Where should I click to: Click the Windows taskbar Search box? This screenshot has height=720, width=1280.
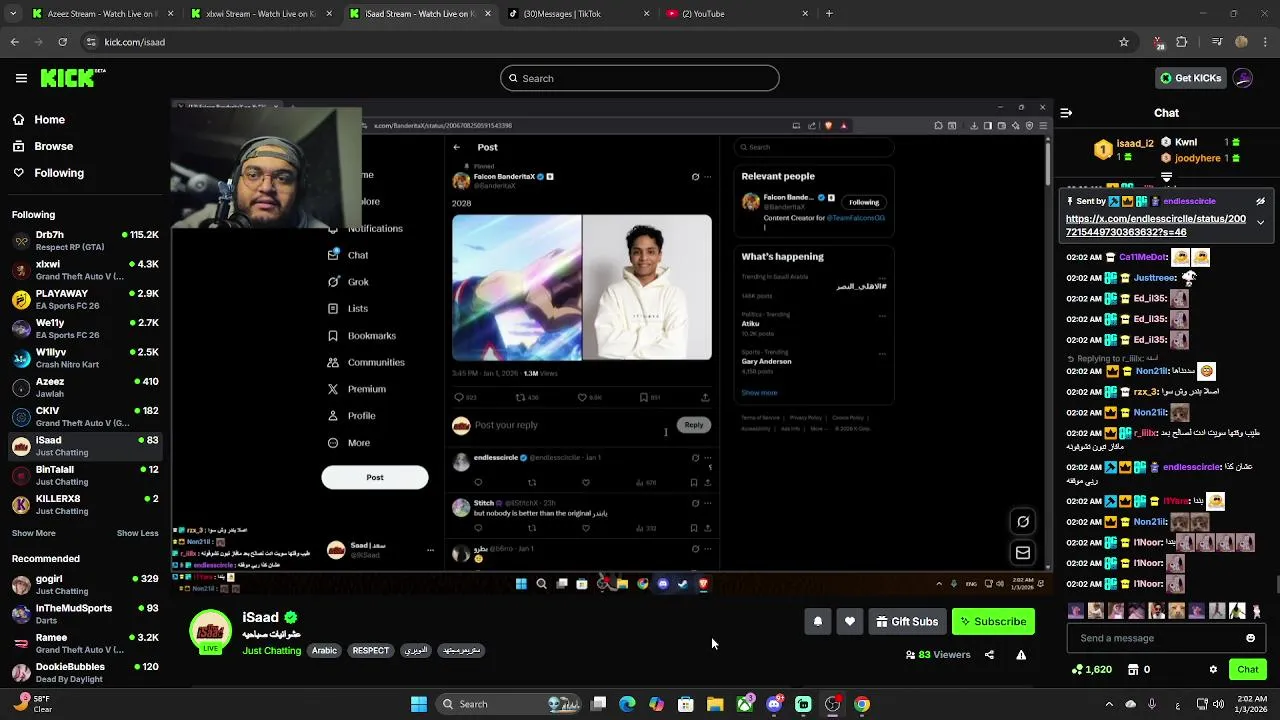pos(510,704)
